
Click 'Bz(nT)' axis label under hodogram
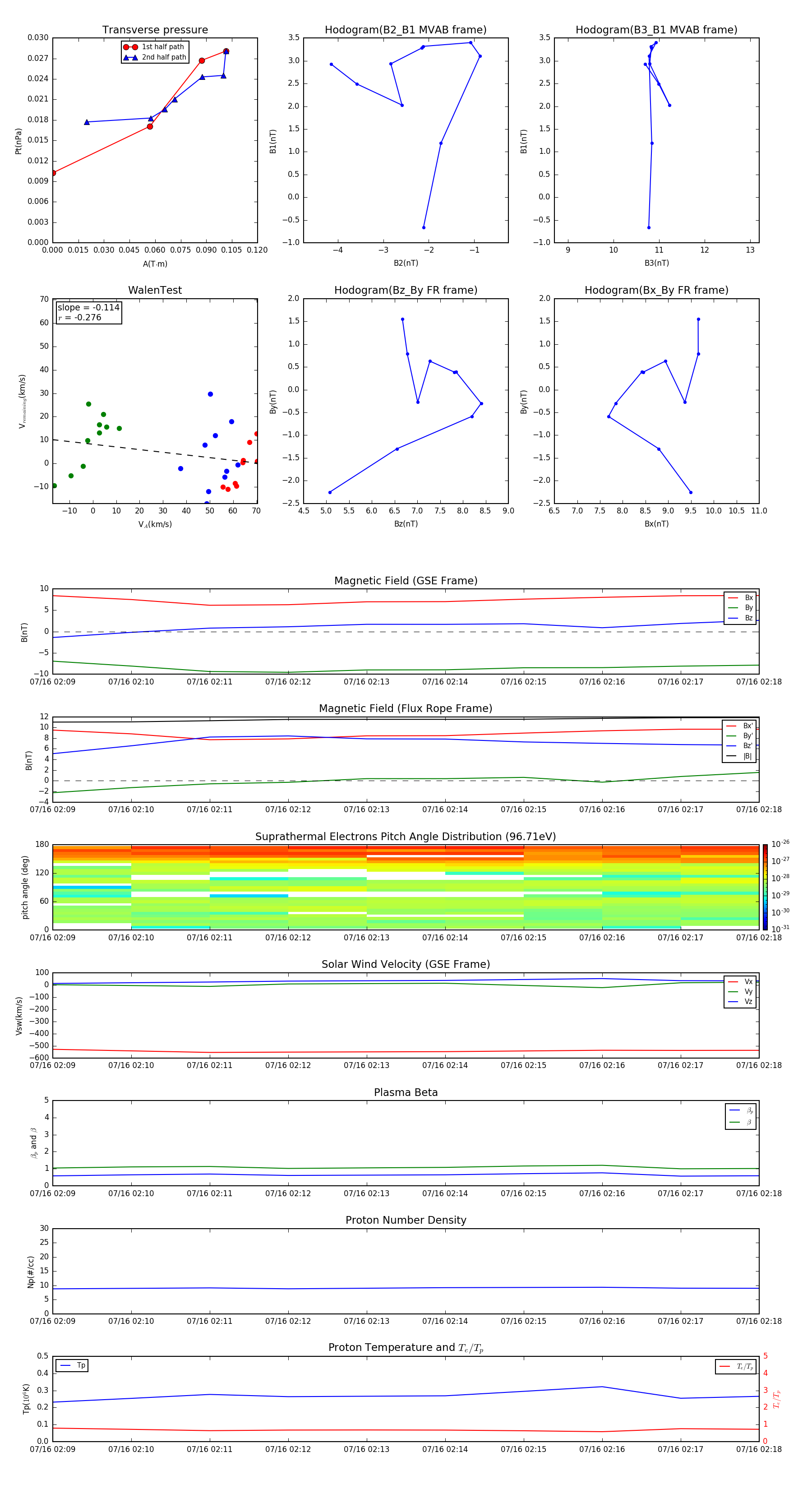406,524
